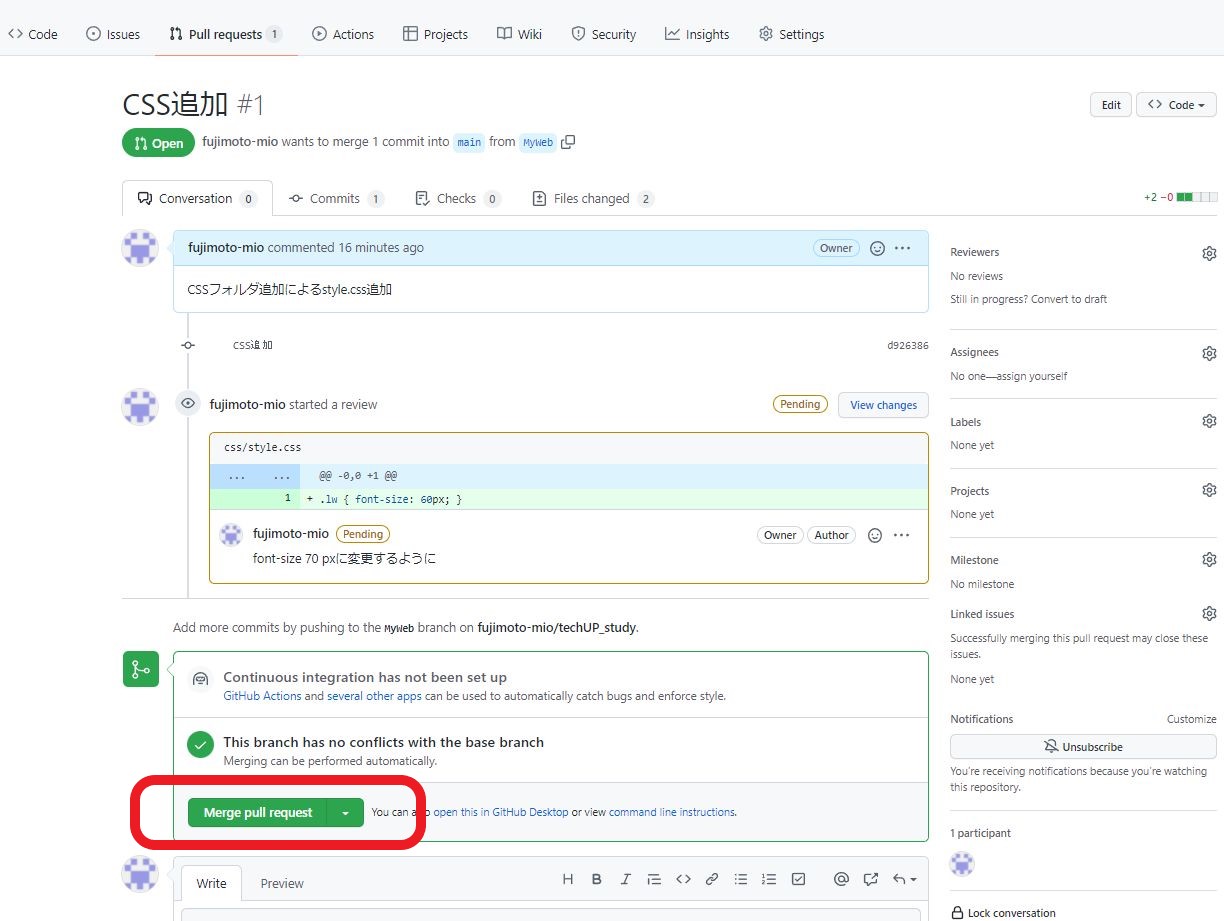
Task: Insert a numbered list in the comment box
Action: point(769,879)
